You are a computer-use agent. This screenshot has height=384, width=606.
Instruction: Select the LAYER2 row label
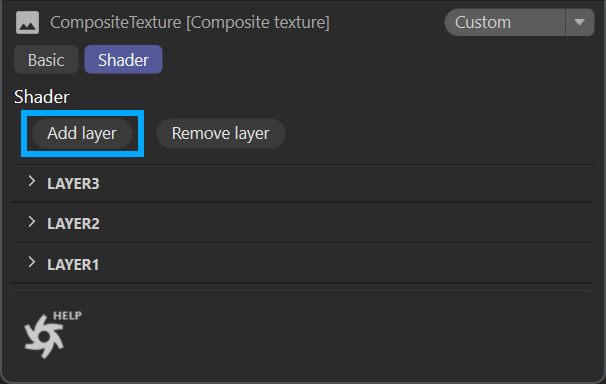click(x=73, y=224)
